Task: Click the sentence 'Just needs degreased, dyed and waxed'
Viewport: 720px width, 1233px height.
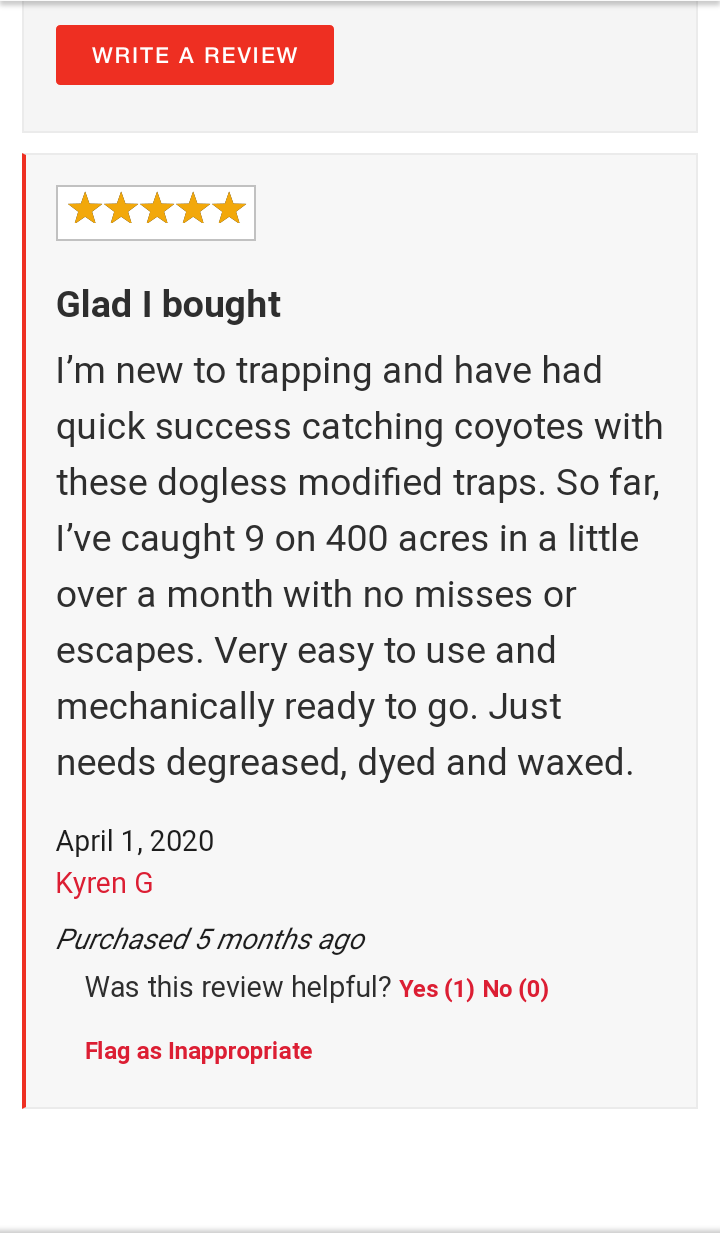Action: click(x=344, y=735)
